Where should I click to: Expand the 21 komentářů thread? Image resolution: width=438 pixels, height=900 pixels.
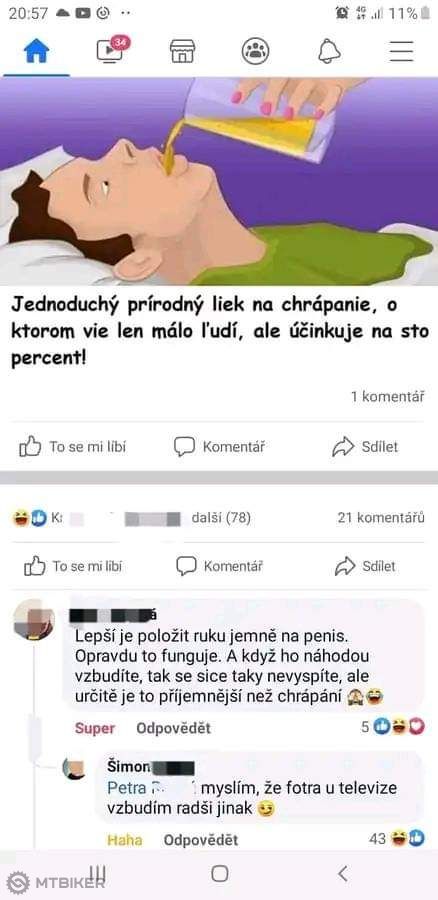click(381, 518)
